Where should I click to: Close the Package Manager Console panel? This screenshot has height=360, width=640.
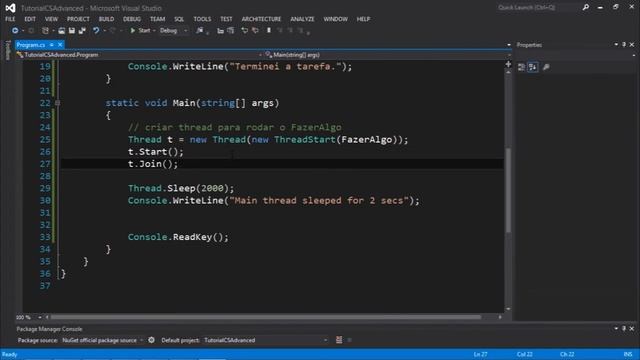click(x=632, y=329)
